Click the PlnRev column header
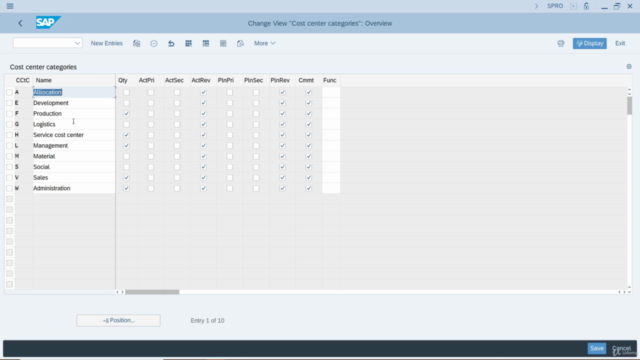The width and height of the screenshot is (640, 360). coord(282,80)
